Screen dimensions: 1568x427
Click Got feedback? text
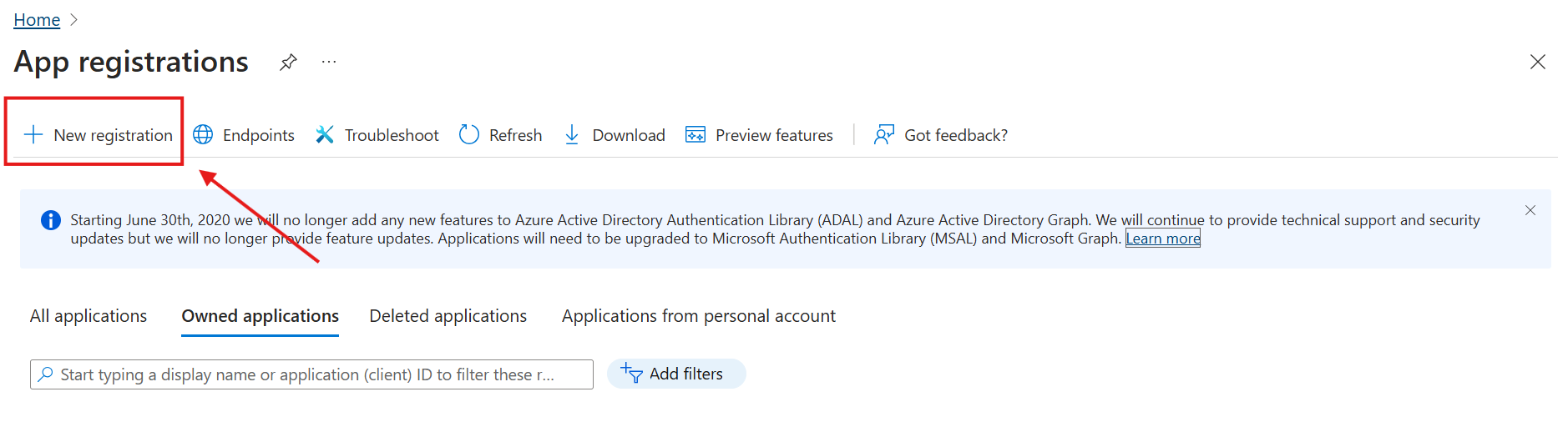click(956, 135)
